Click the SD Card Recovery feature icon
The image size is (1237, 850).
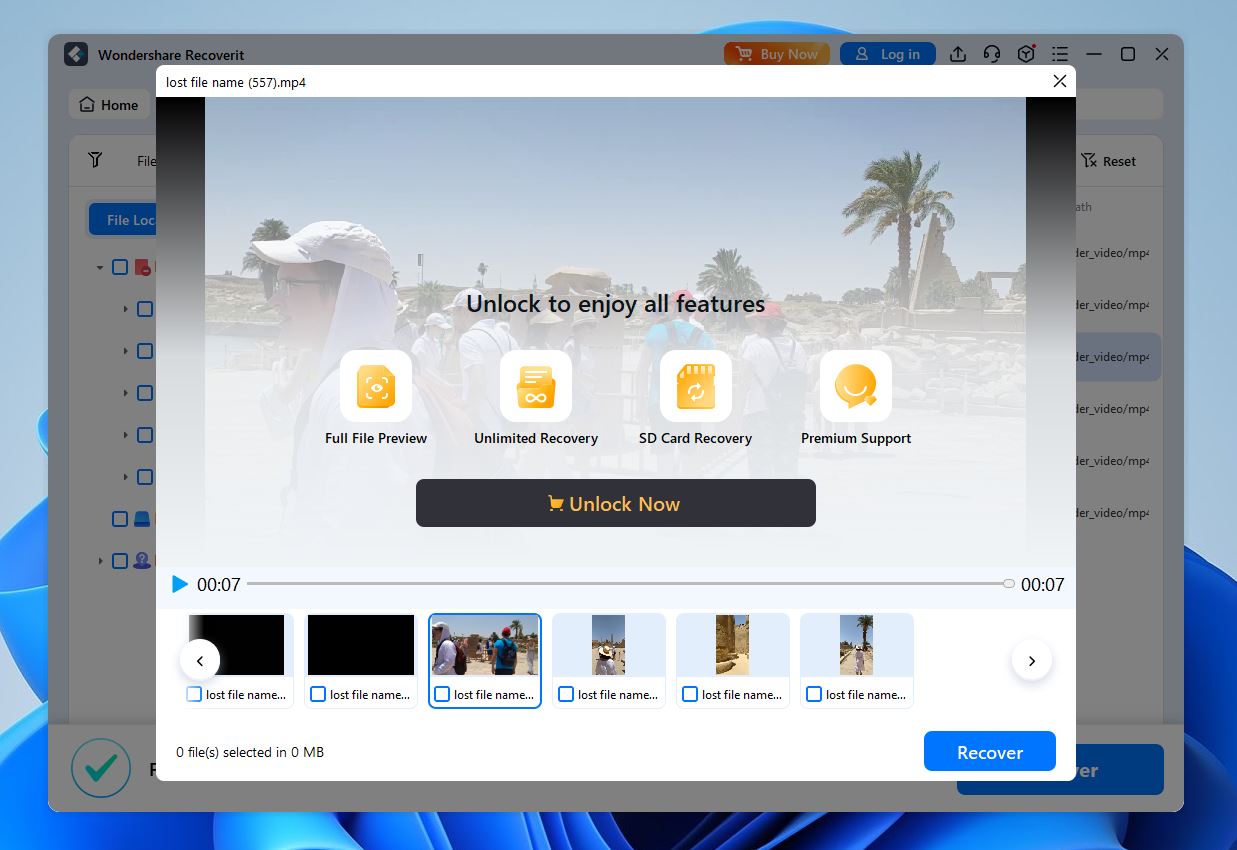coord(696,386)
